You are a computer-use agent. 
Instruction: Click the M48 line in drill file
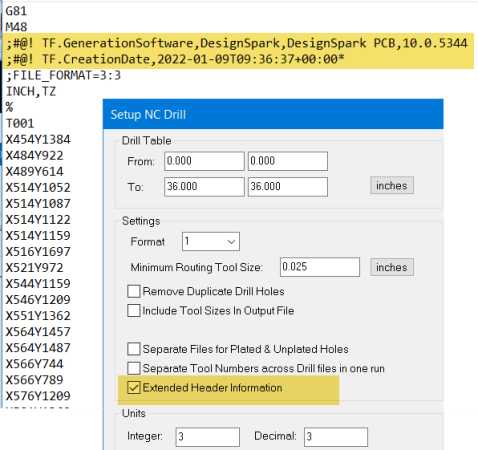coord(16,27)
